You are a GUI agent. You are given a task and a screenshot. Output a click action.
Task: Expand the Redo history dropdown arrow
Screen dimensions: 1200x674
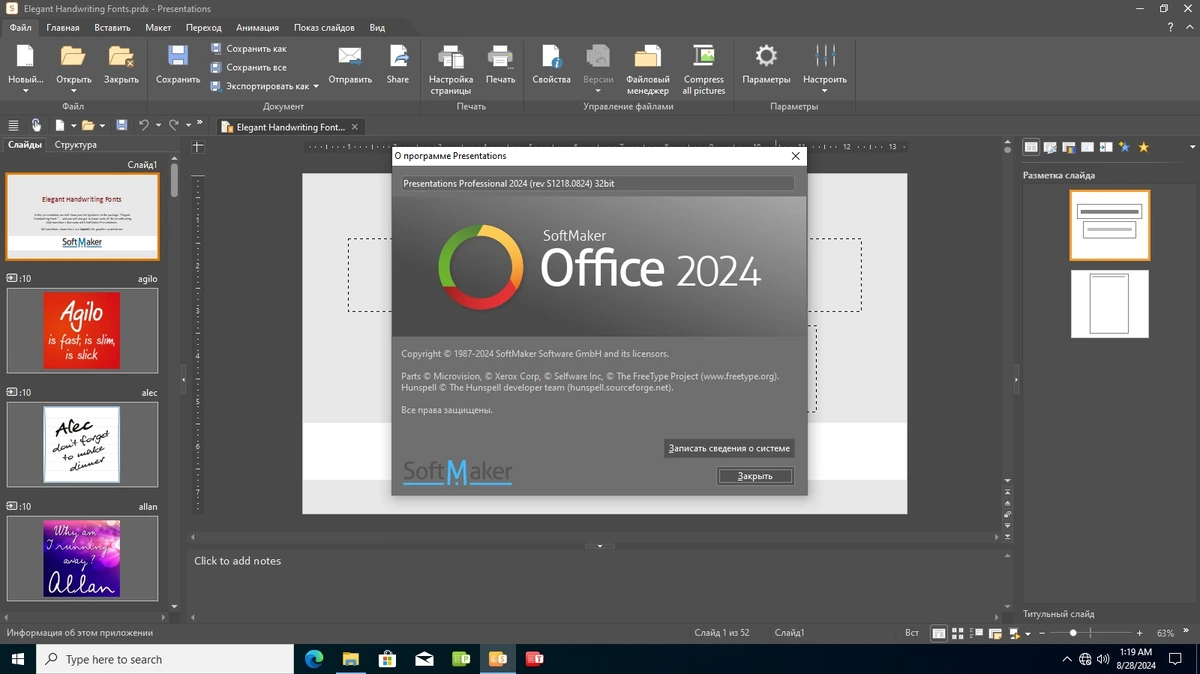click(188, 125)
